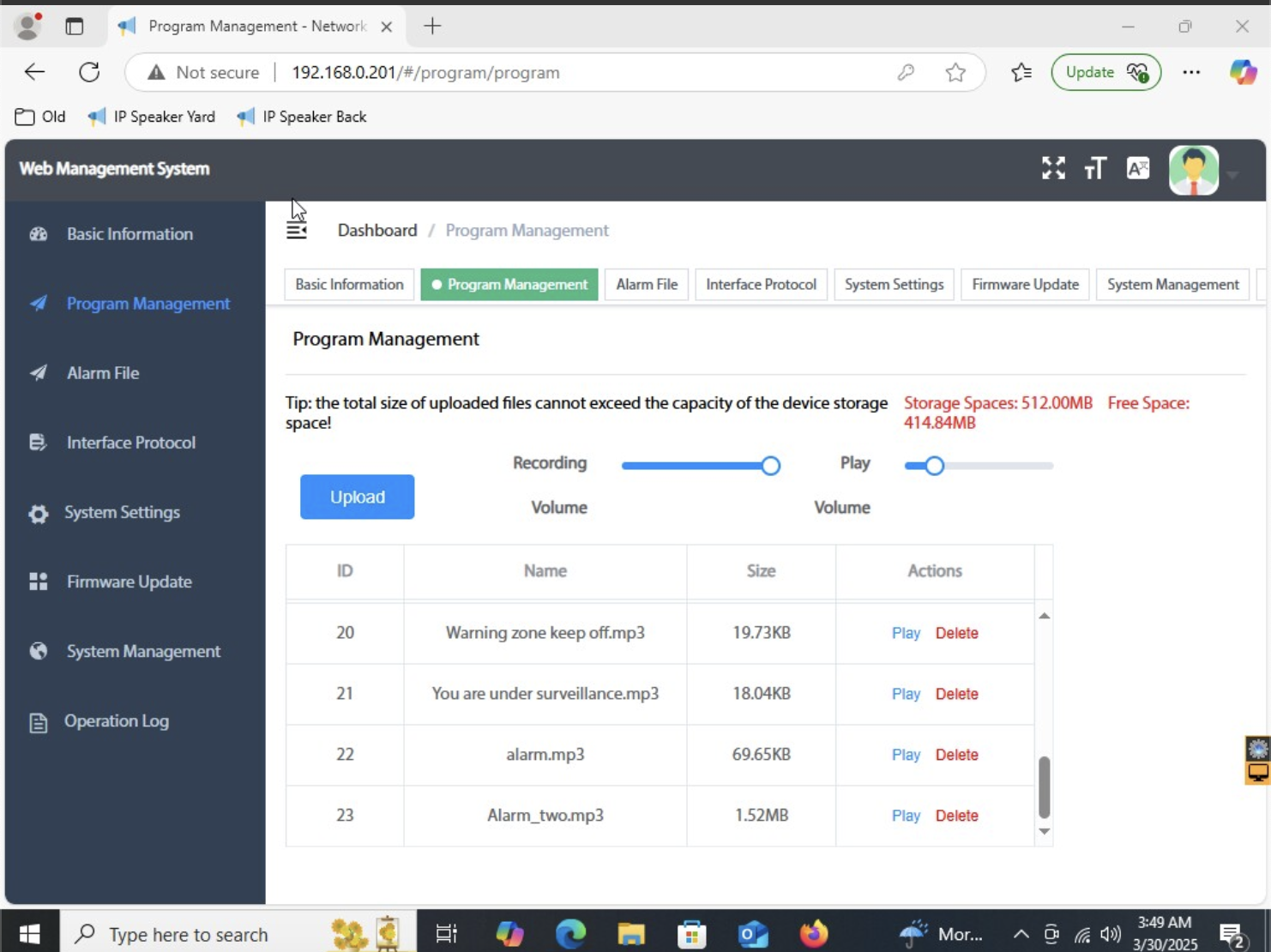Open browser settings ellipsis menu
Viewport: 1271px width, 952px height.
[1191, 72]
